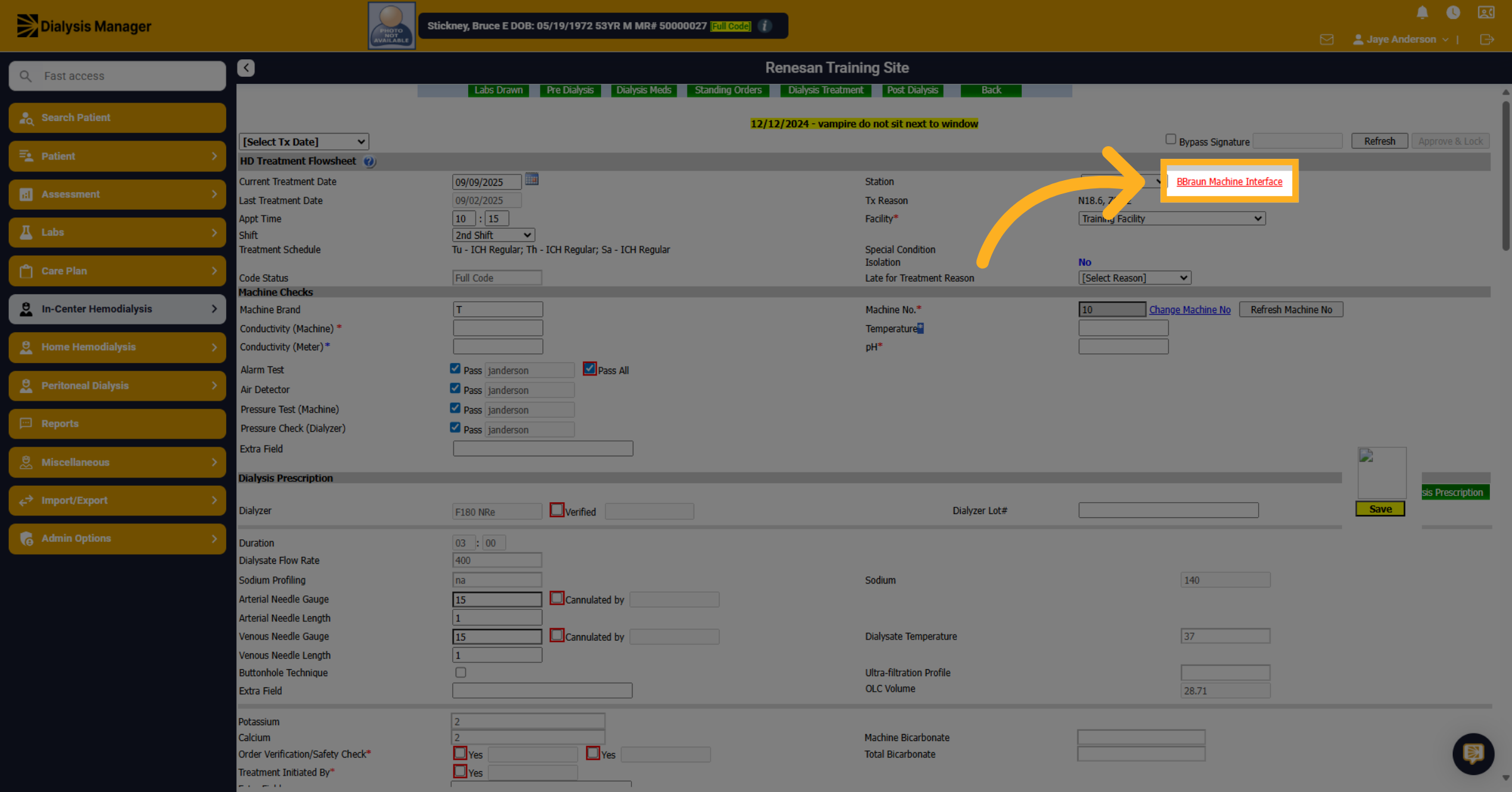The width and height of the screenshot is (1512, 792).
Task: Click the BBraun Machine Interface link
Action: pos(1229,181)
